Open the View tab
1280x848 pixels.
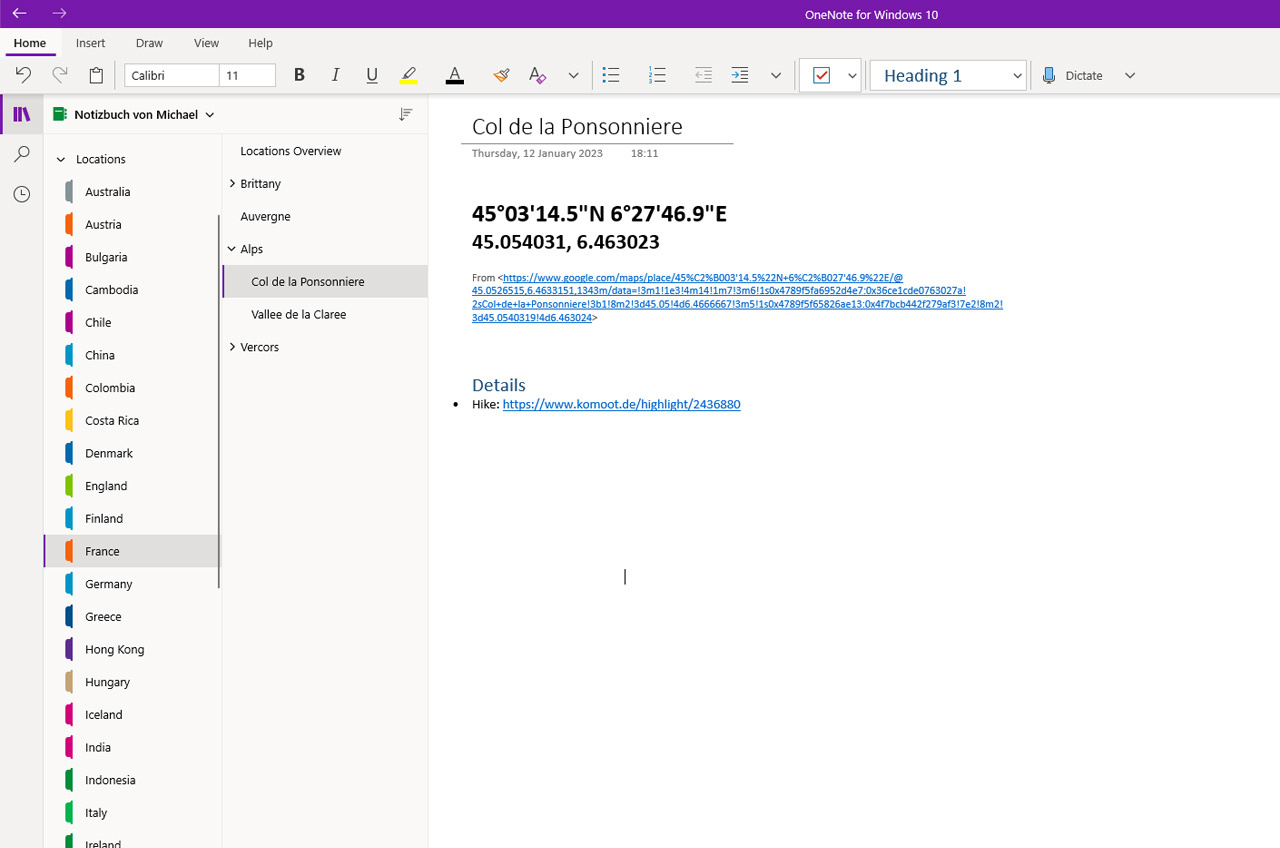pyautogui.click(x=206, y=43)
